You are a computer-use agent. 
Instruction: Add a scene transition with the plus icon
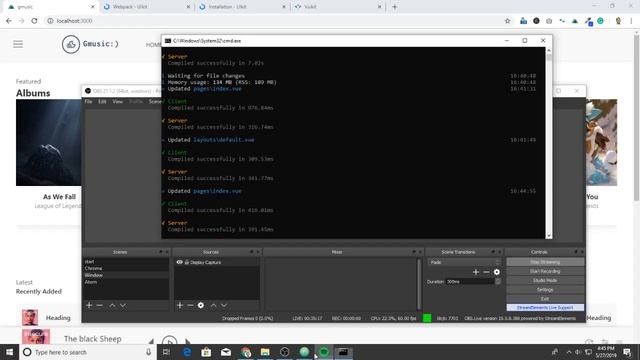476,272
